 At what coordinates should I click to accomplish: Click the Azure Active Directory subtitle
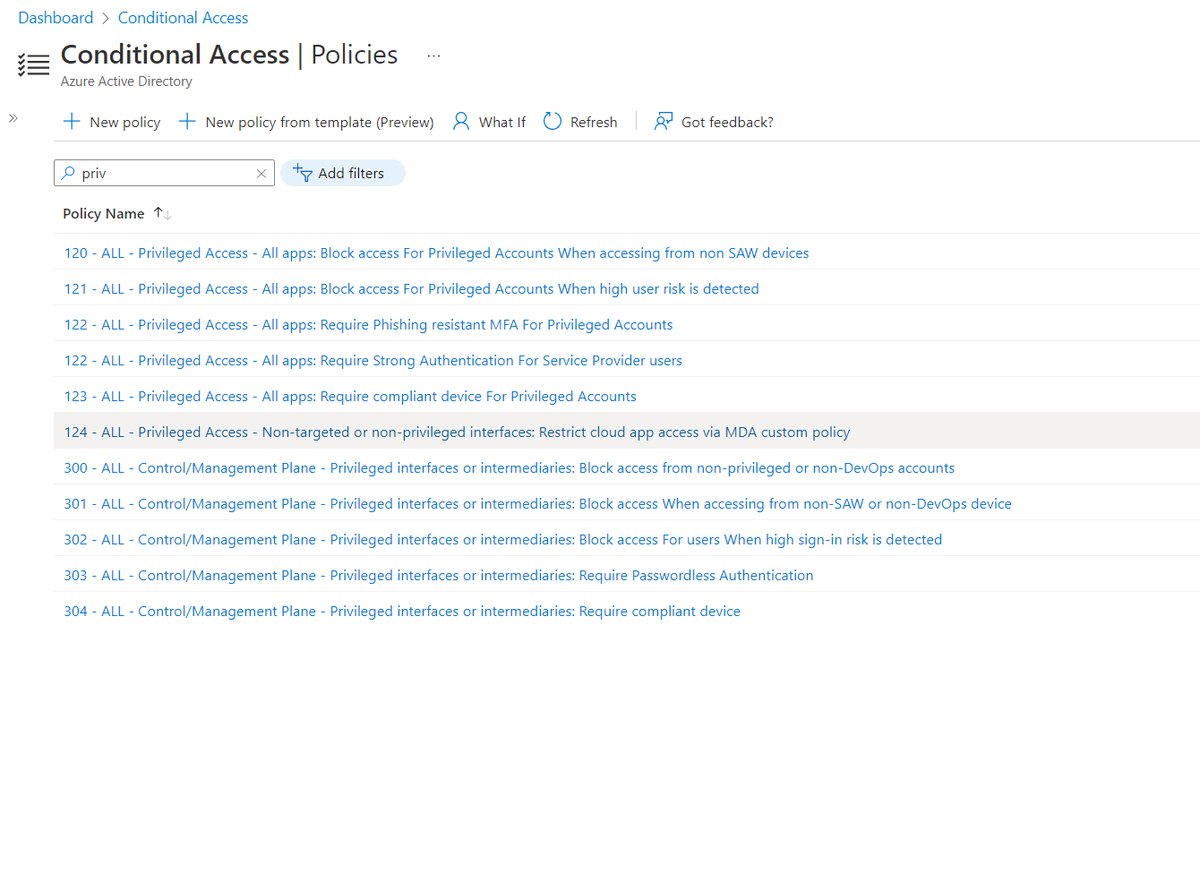point(126,82)
